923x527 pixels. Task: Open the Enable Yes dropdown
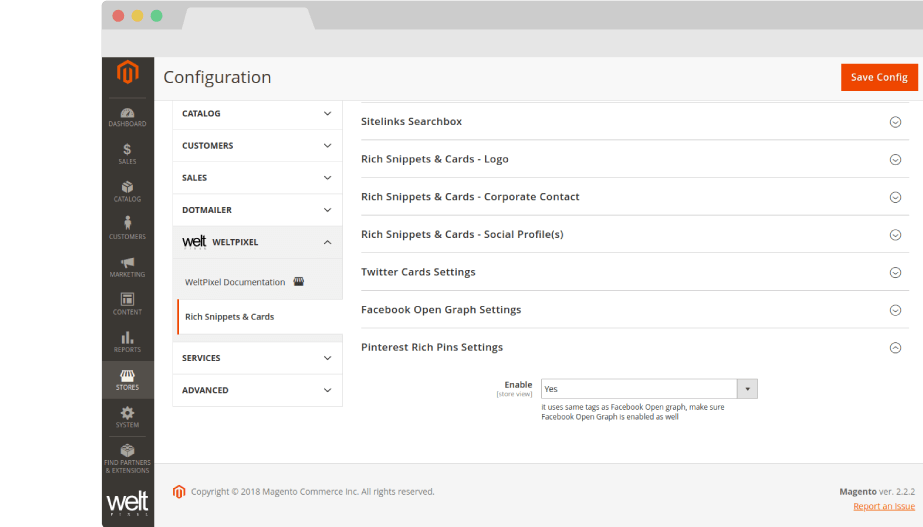(x=649, y=389)
